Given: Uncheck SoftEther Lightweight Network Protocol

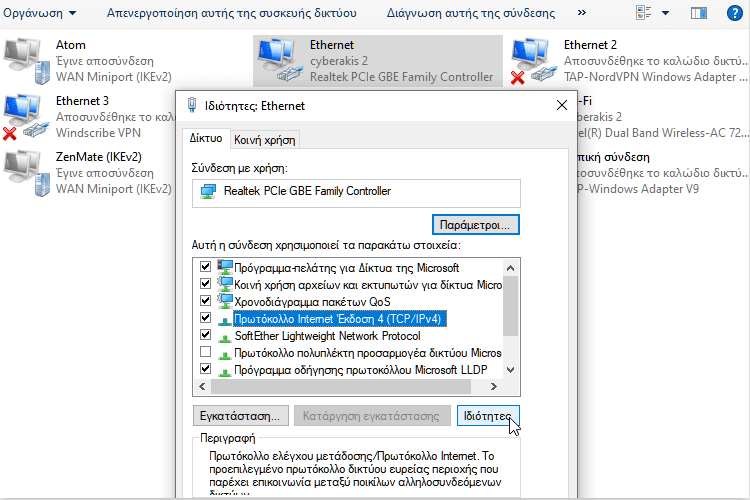Looking at the screenshot, I should 206,335.
